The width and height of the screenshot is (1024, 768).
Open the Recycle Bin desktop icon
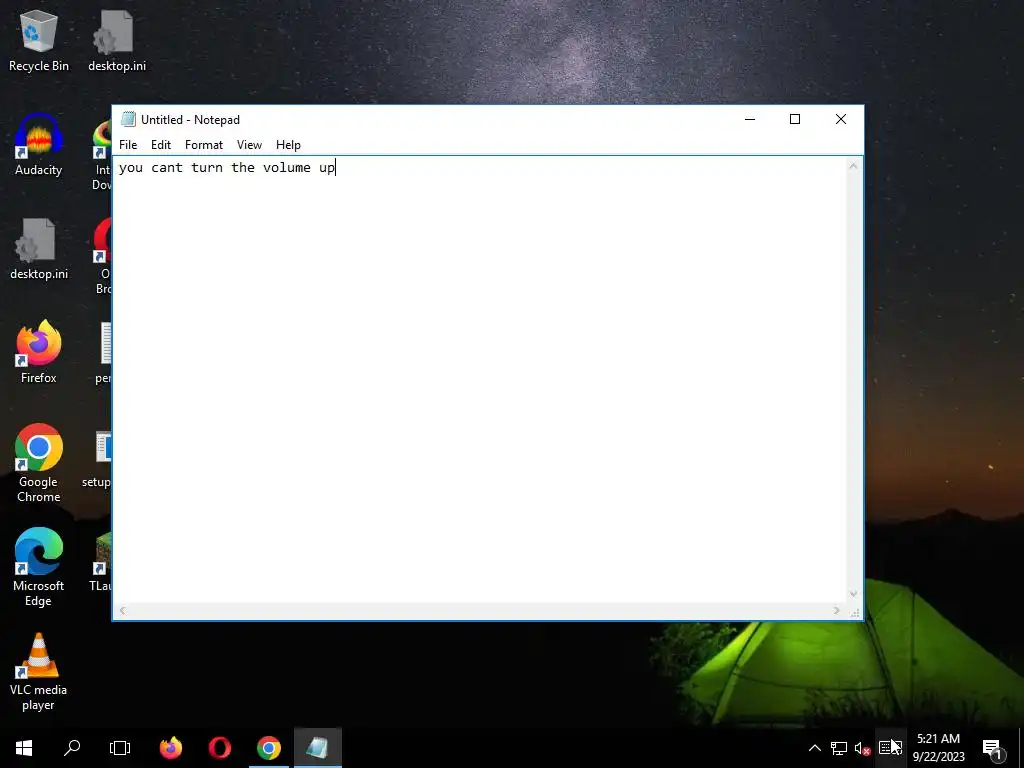click(39, 40)
